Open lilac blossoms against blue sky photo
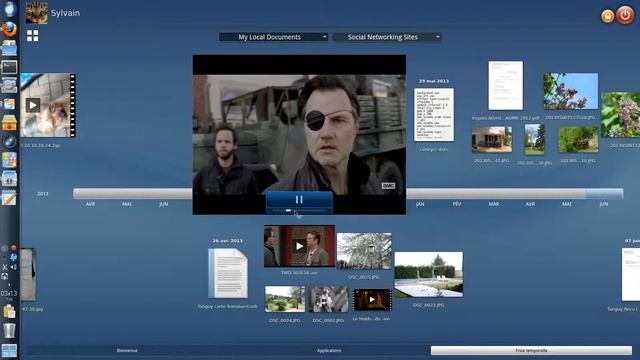This screenshot has width=640, height=360. click(x=571, y=91)
